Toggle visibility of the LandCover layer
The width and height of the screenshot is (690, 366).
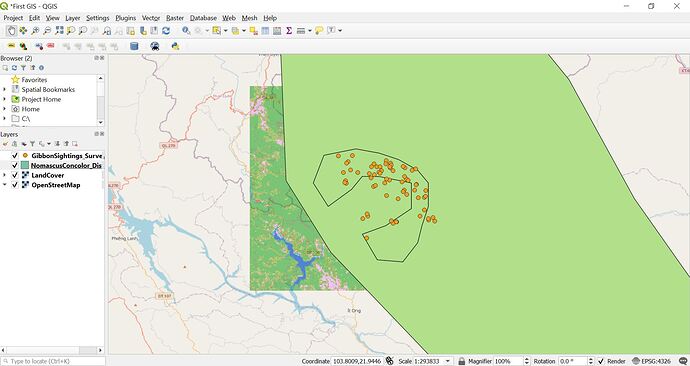[15, 175]
